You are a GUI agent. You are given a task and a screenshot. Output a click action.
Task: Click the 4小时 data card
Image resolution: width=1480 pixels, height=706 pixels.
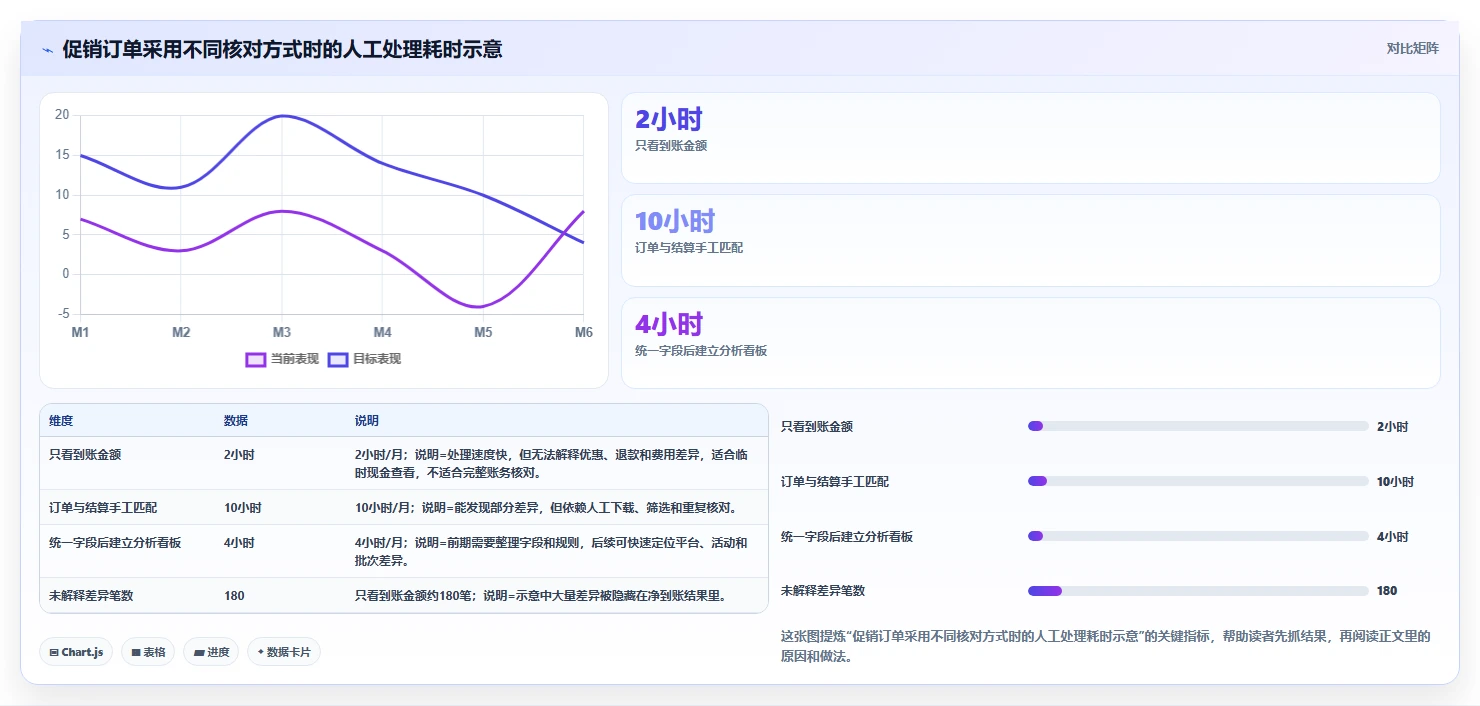pos(1031,343)
